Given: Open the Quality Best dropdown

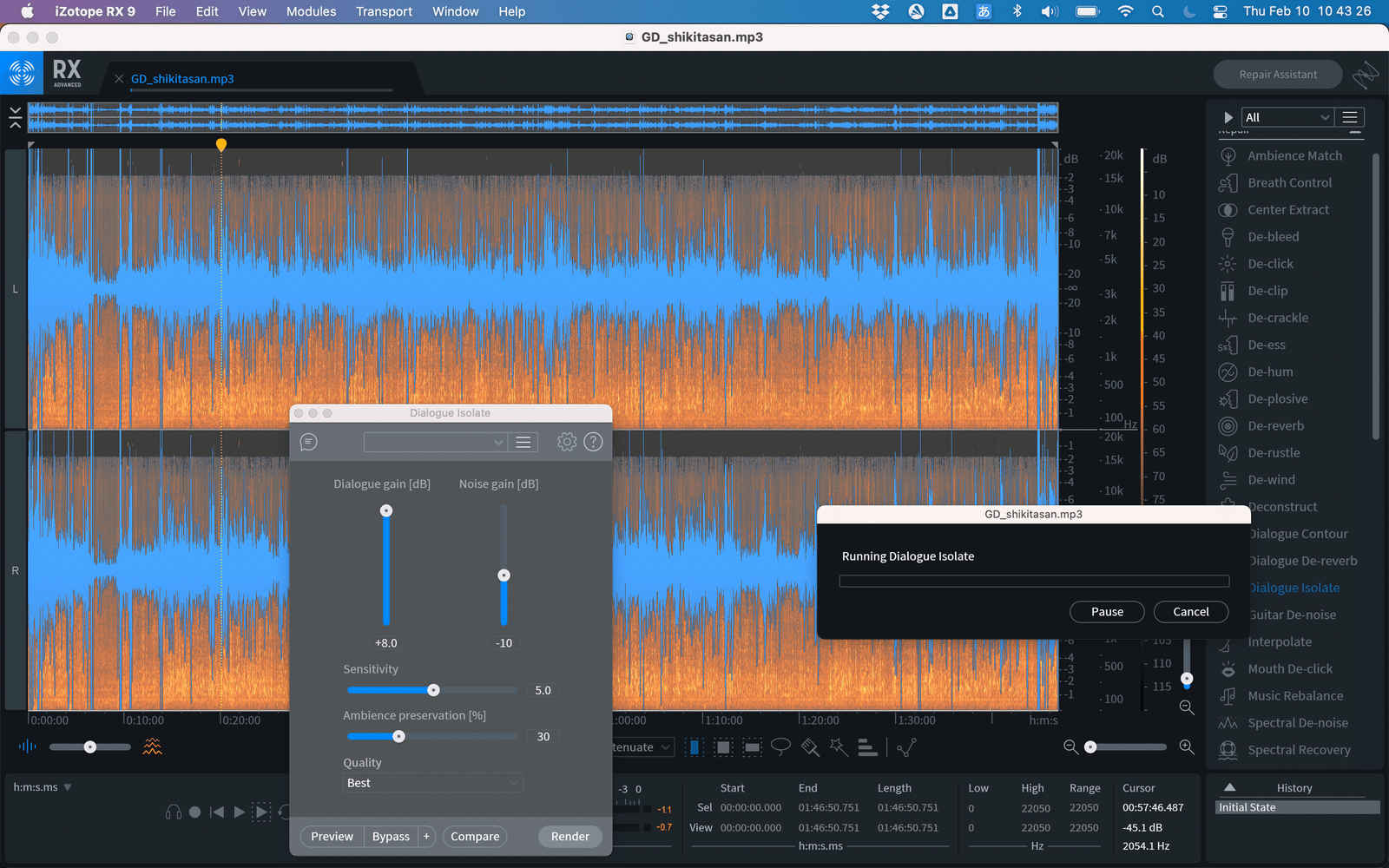Looking at the screenshot, I should (433, 783).
